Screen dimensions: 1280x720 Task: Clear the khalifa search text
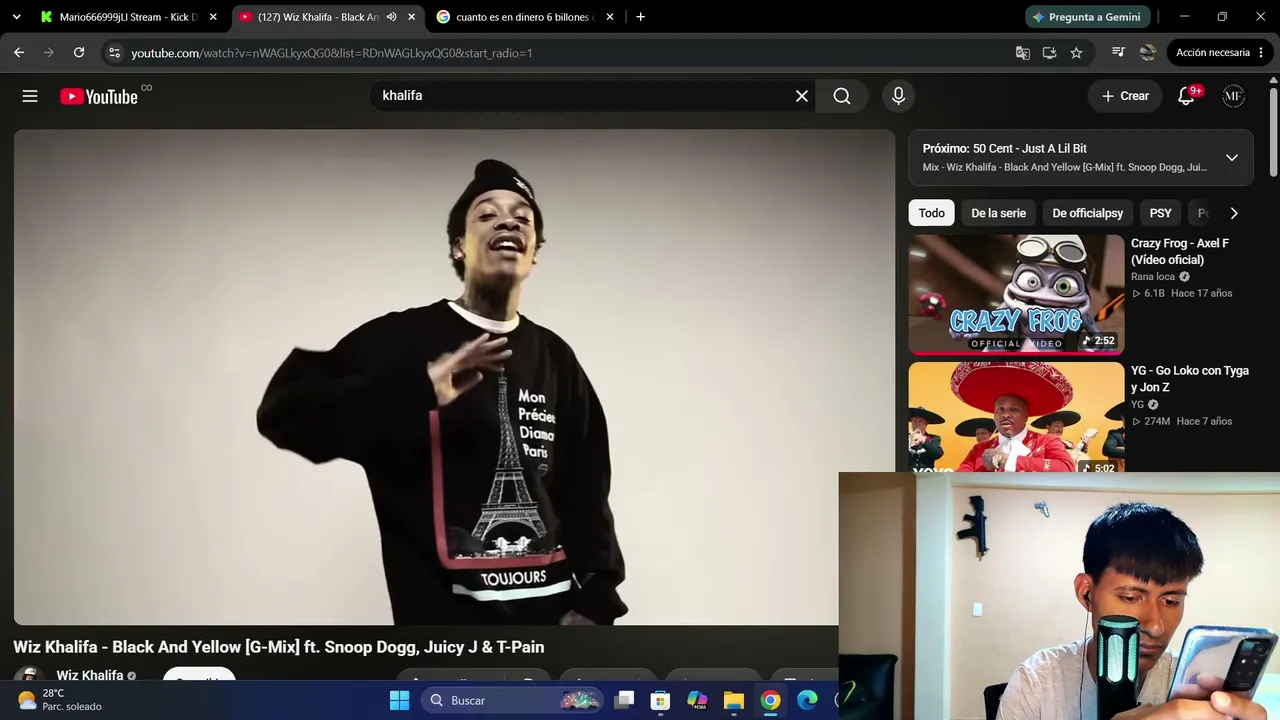click(802, 96)
